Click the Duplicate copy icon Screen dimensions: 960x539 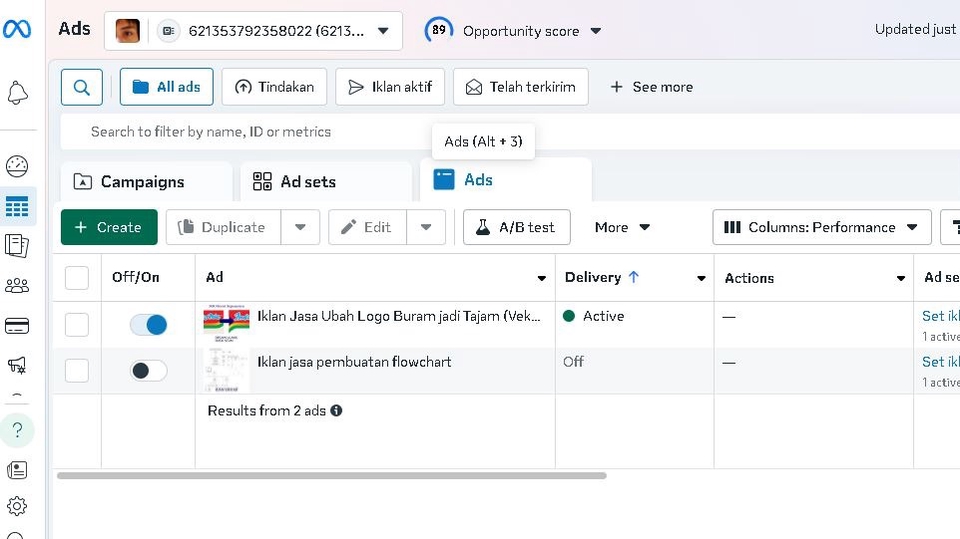click(186, 227)
